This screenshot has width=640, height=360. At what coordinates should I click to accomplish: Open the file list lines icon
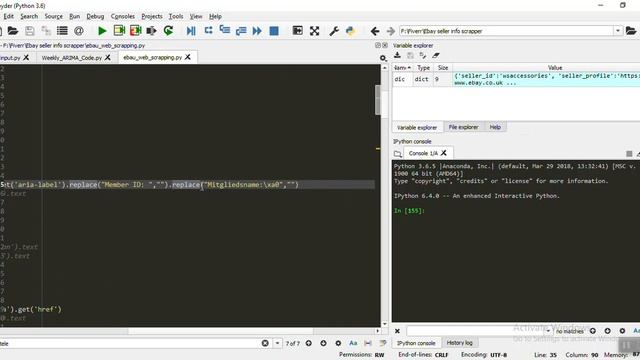coord(62,31)
